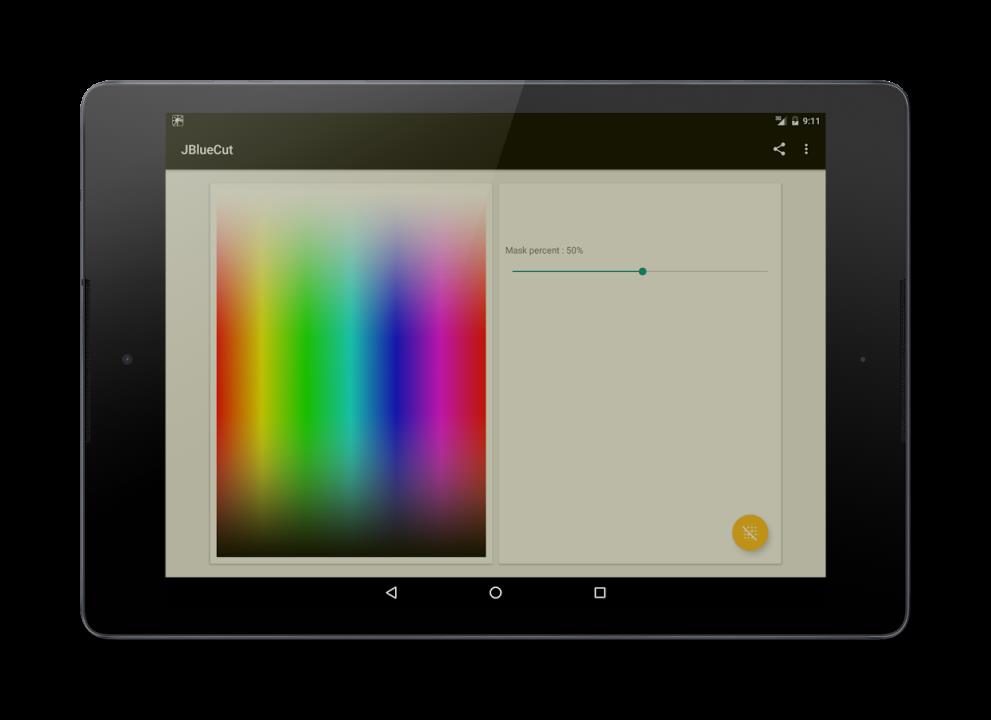This screenshot has width=991, height=720.
Task: Open Recent apps with the square button
Action: click(x=600, y=593)
